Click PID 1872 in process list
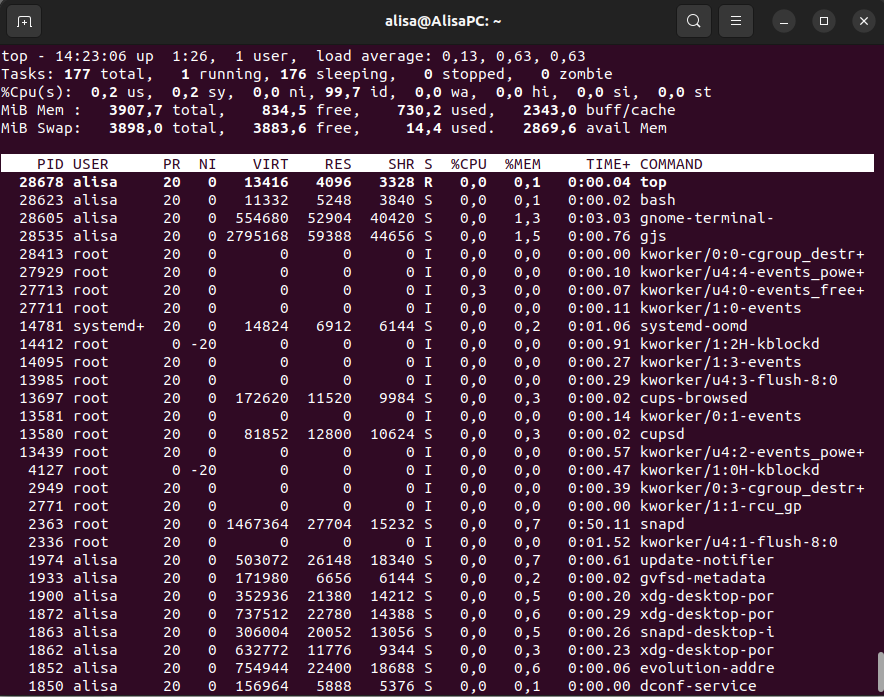The image size is (884, 697). point(46,615)
